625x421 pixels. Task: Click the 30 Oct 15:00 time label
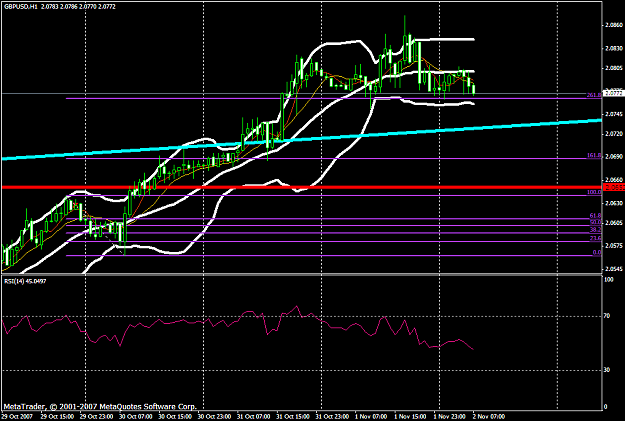click(175, 417)
